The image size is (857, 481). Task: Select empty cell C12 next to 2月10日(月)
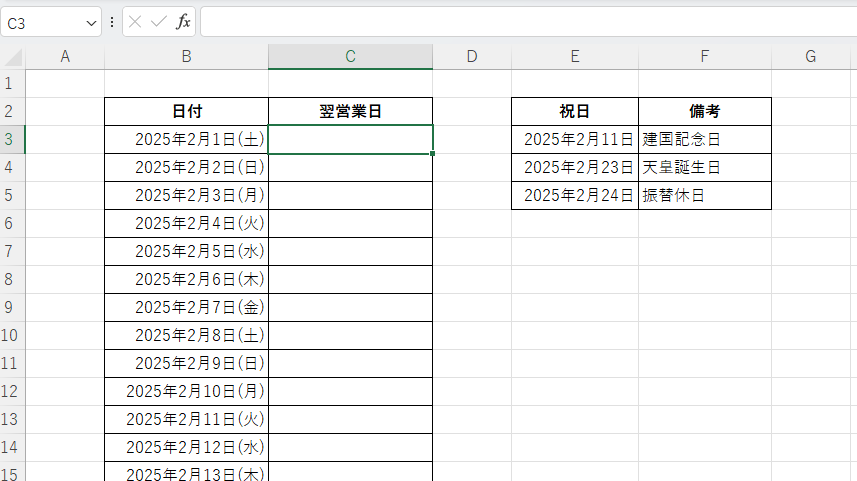[350, 391]
